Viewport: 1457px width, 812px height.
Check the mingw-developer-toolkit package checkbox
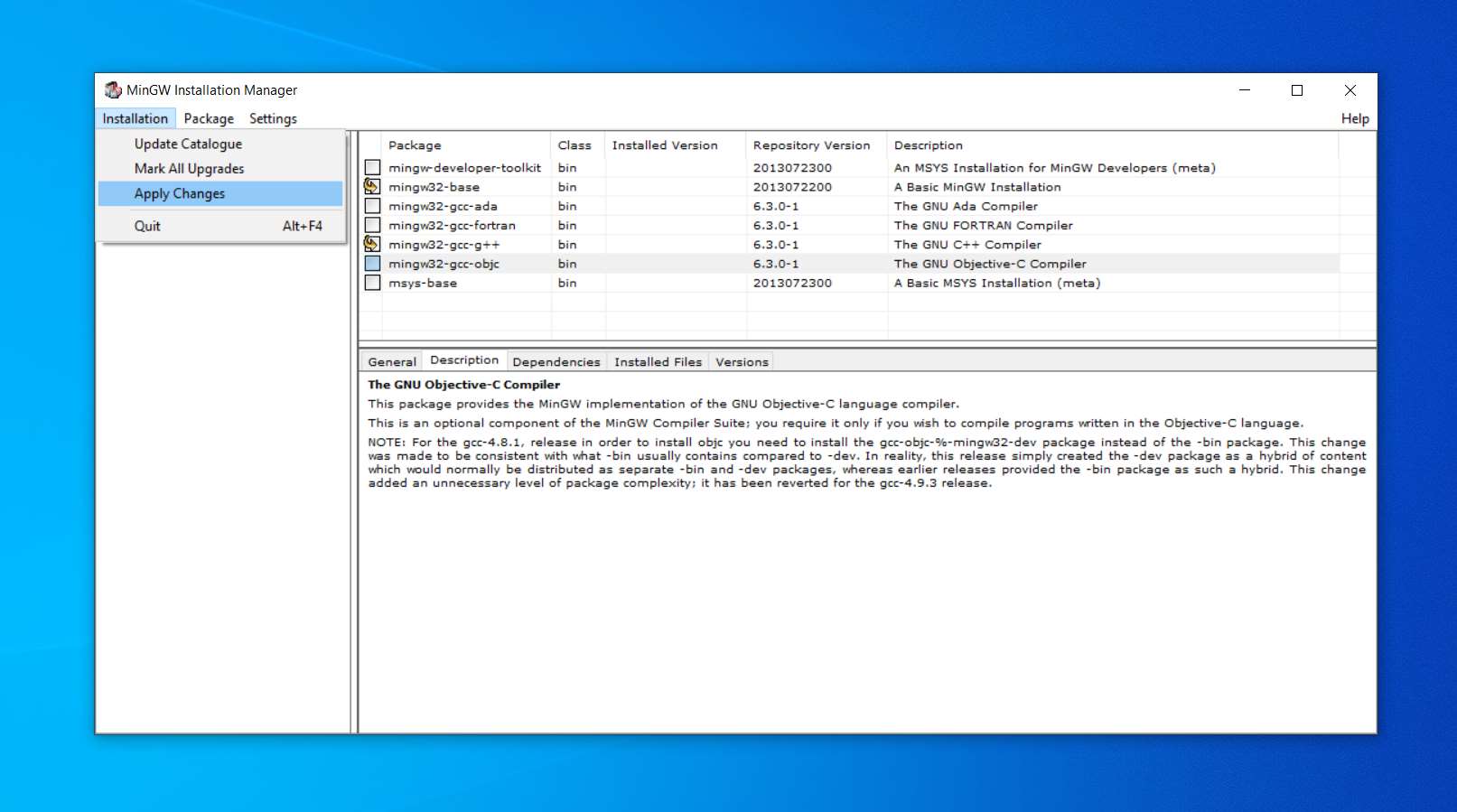tap(372, 168)
